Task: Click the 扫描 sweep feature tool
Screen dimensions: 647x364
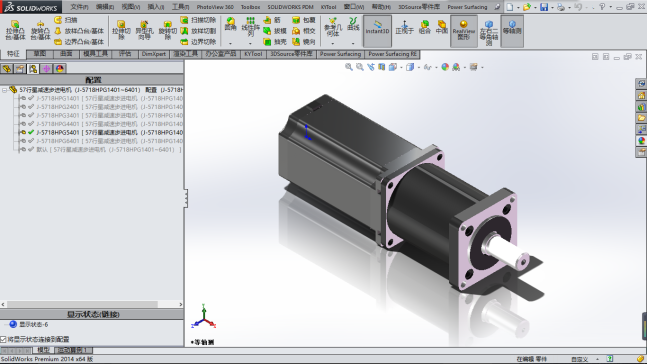Action: pyautogui.click(x=66, y=20)
